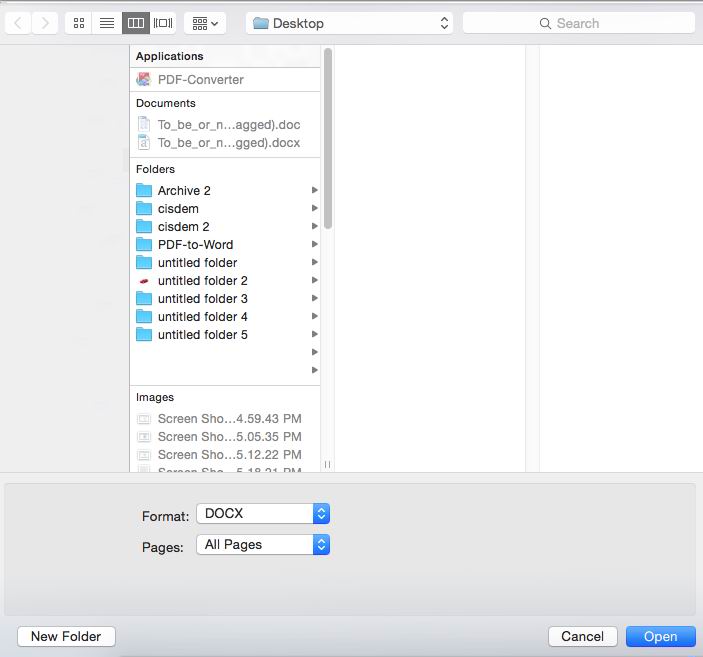Select Screen Sho...4.59.43 PM image

(x=225, y=418)
